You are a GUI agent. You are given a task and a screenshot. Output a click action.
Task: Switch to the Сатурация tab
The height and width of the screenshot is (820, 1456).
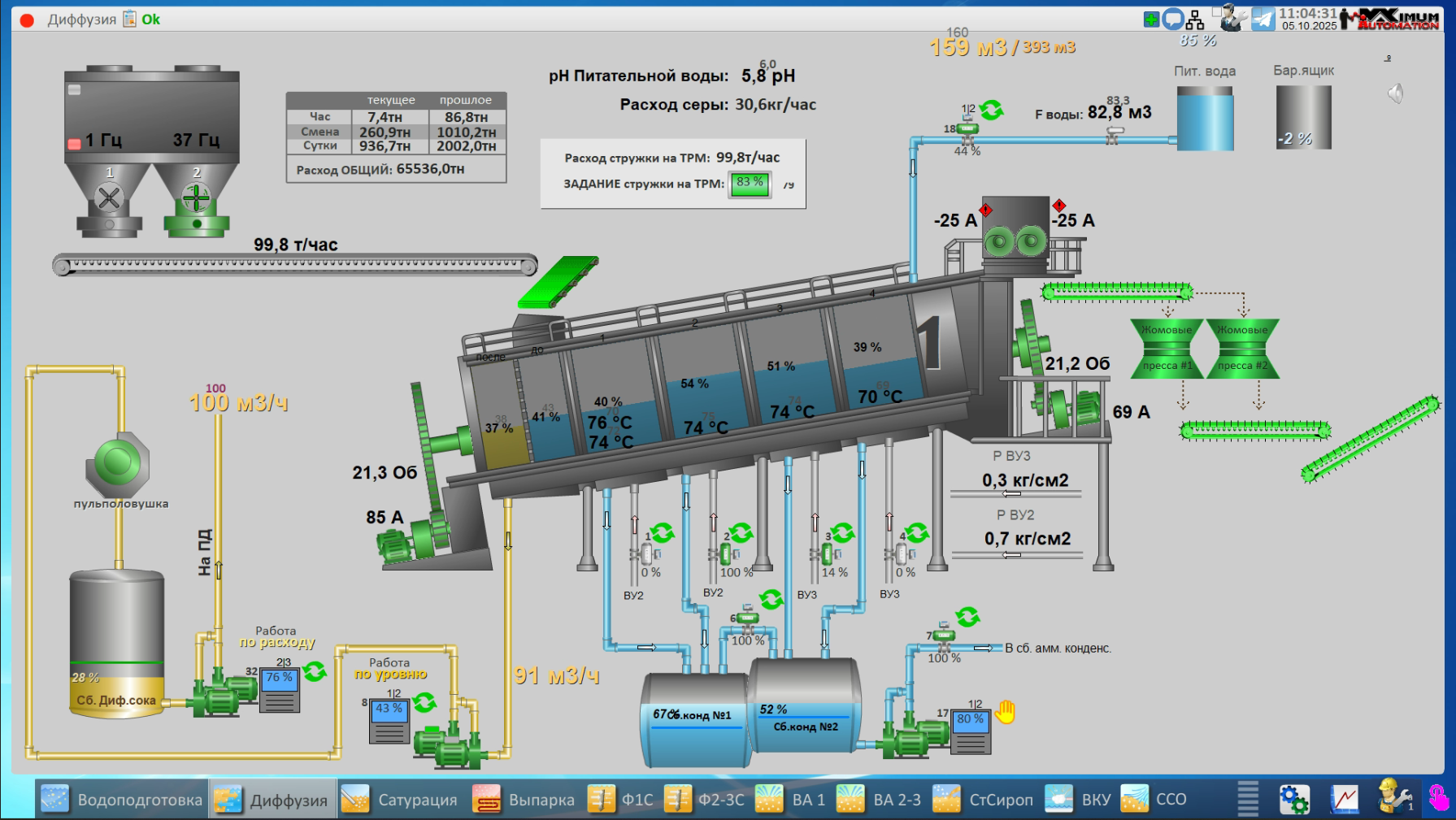(x=399, y=800)
